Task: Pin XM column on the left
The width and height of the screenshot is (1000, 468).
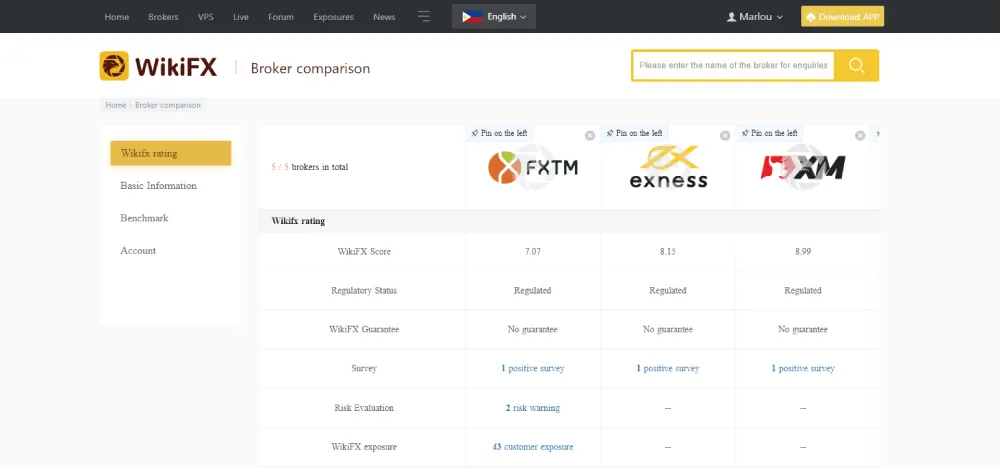Action: coord(770,133)
